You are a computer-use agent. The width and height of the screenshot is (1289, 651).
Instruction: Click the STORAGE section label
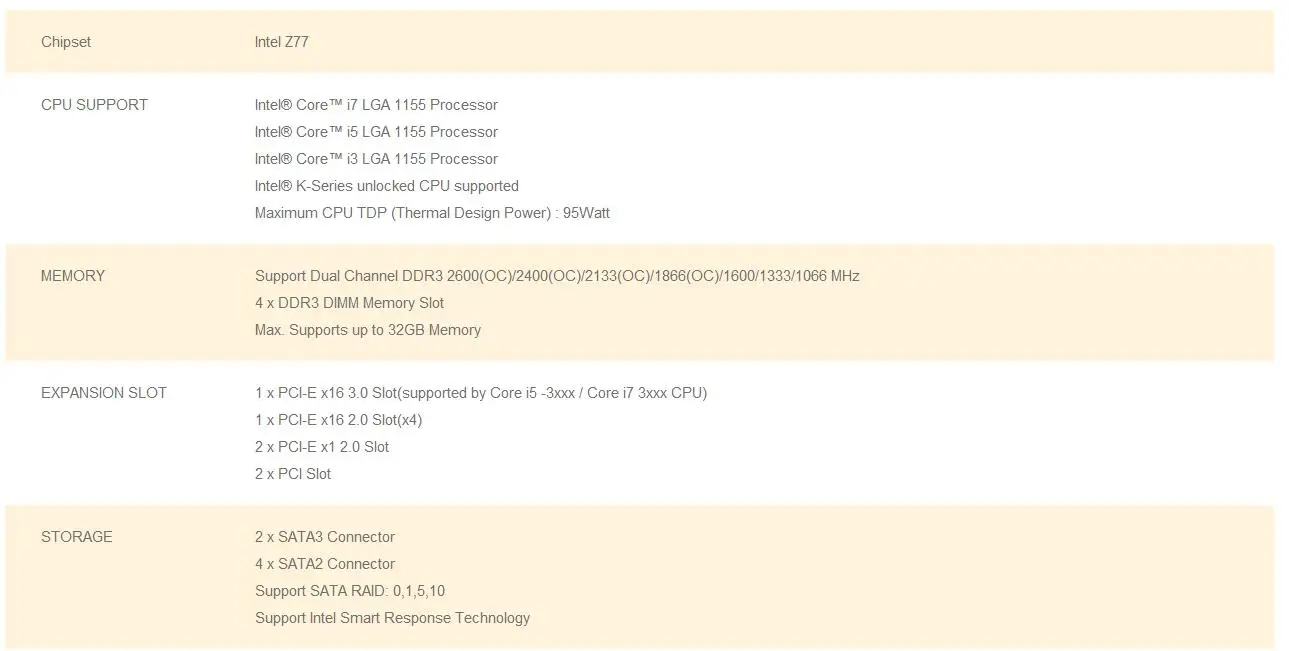[x=77, y=537]
